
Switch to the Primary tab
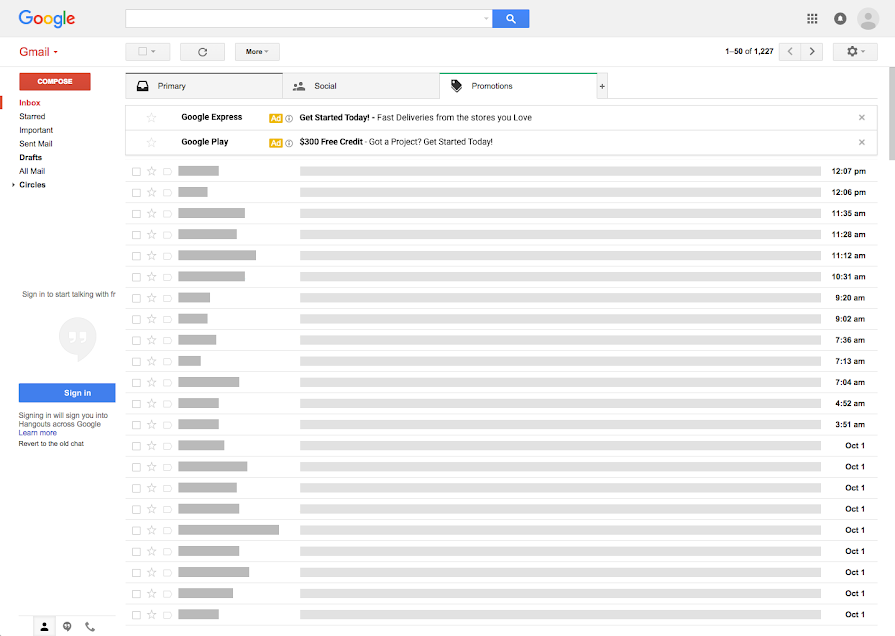point(175,86)
